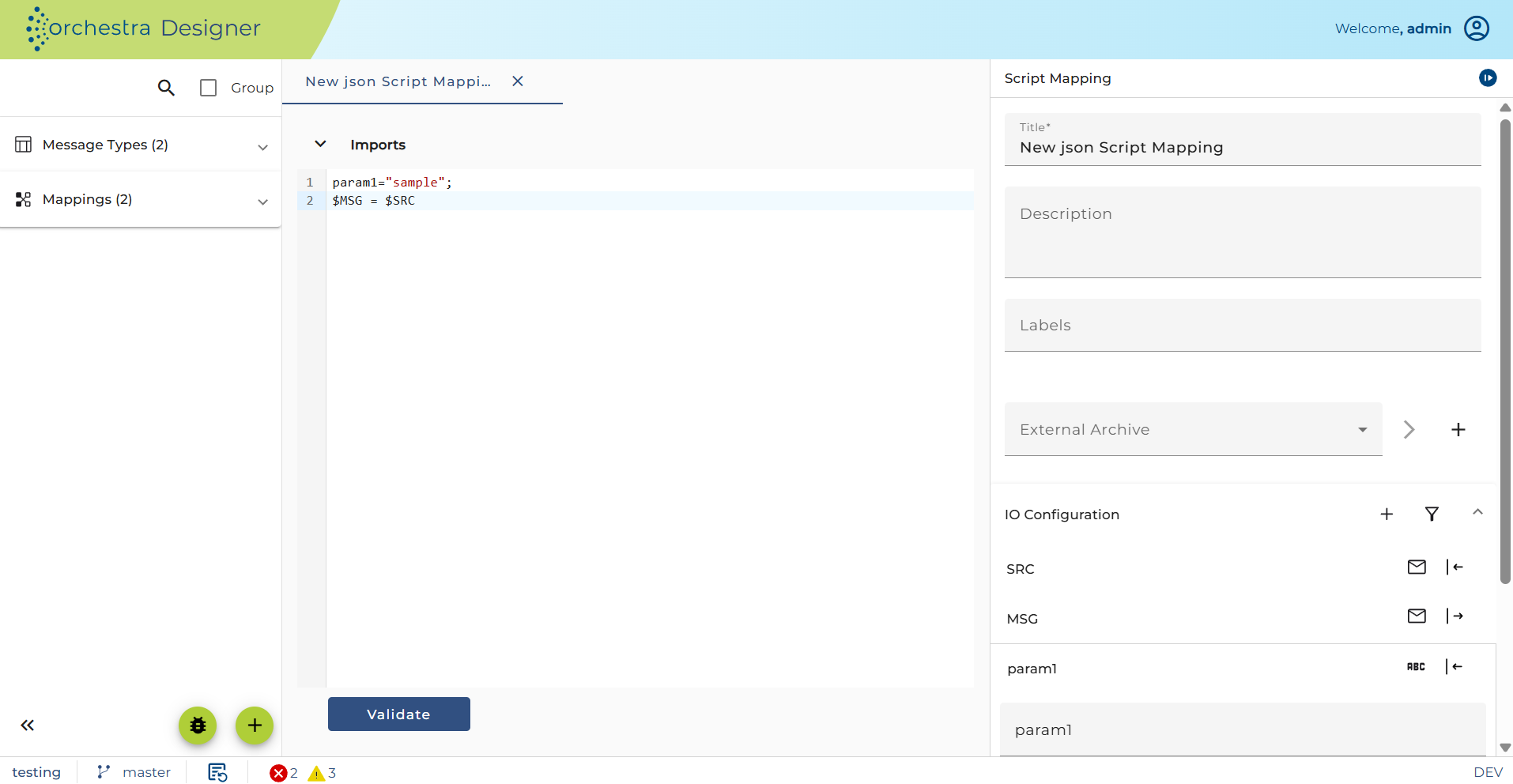Click the IO Configuration heading
1513x784 pixels.
(1062, 514)
